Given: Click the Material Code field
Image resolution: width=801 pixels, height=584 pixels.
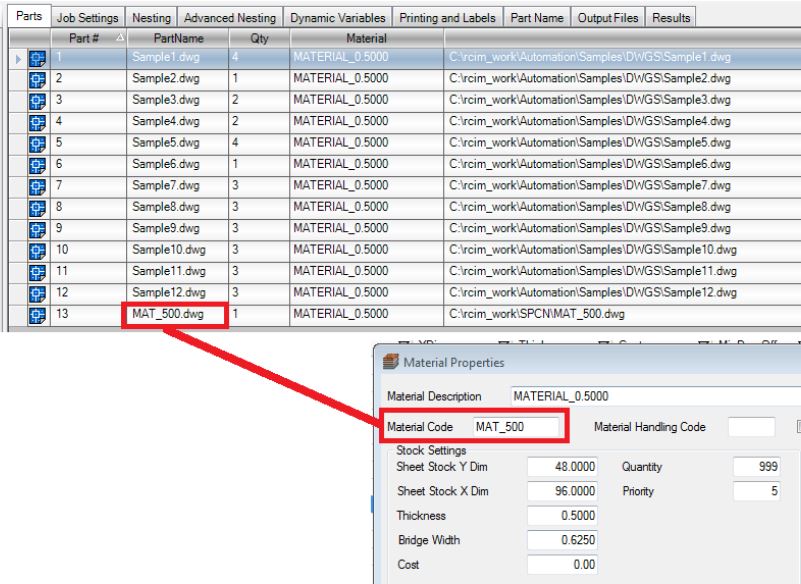Looking at the screenshot, I should (515, 427).
